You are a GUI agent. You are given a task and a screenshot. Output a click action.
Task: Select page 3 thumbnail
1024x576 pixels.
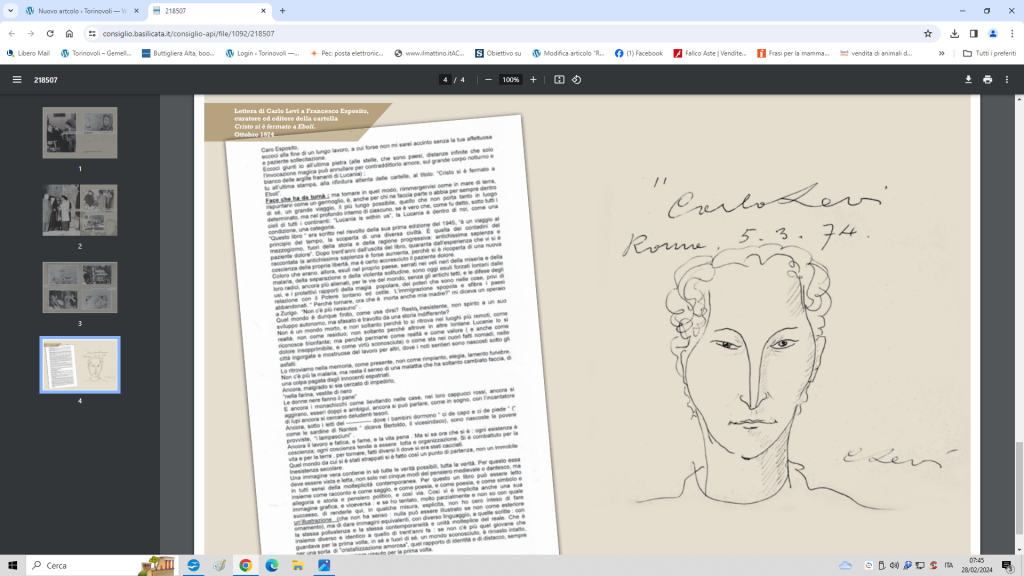pyautogui.click(x=80, y=287)
